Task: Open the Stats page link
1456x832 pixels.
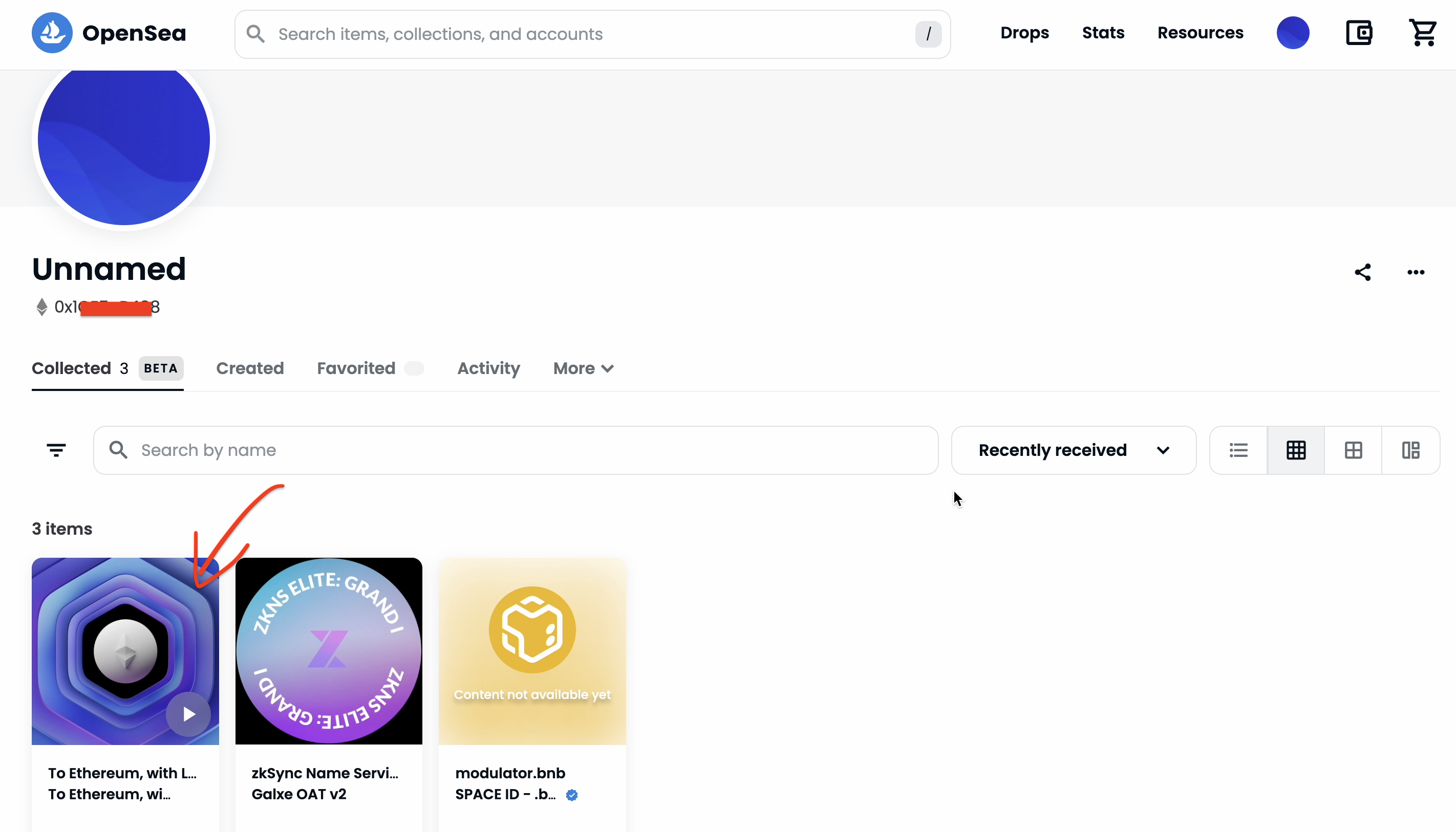Action: [x=1103, y=33]
